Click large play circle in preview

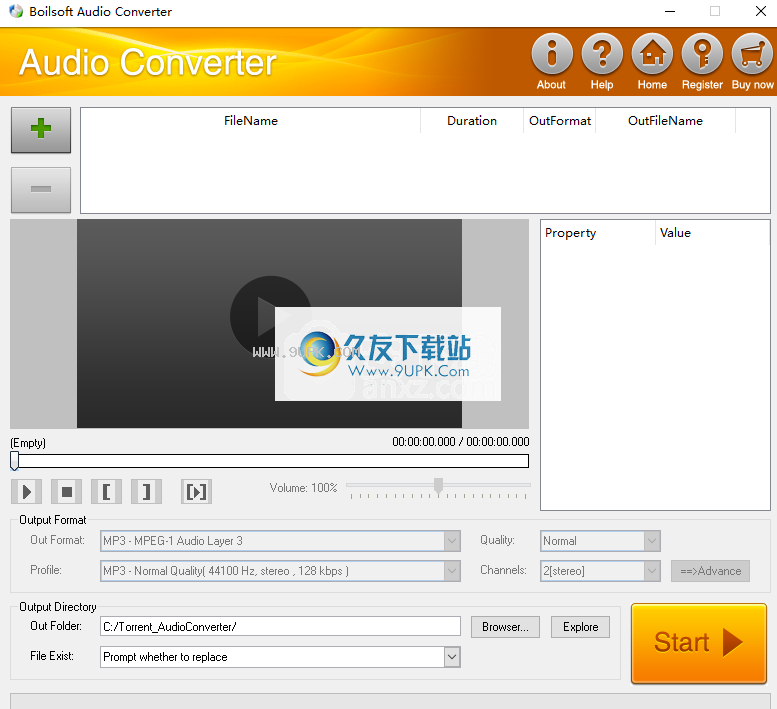pos(270,316)
